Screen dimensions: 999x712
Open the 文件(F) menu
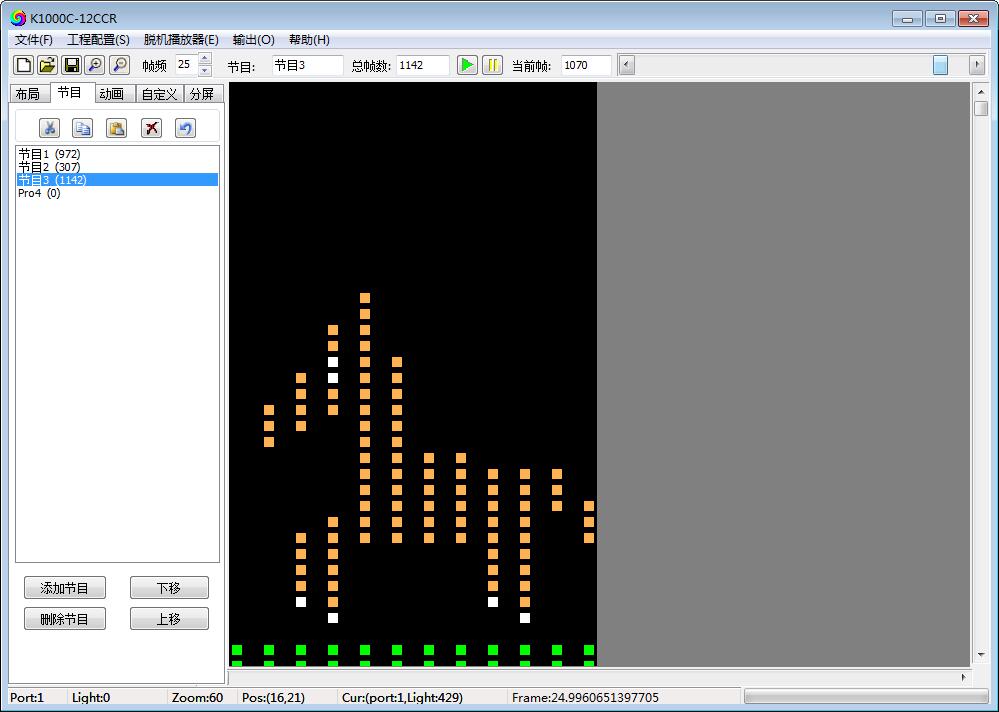33,39
